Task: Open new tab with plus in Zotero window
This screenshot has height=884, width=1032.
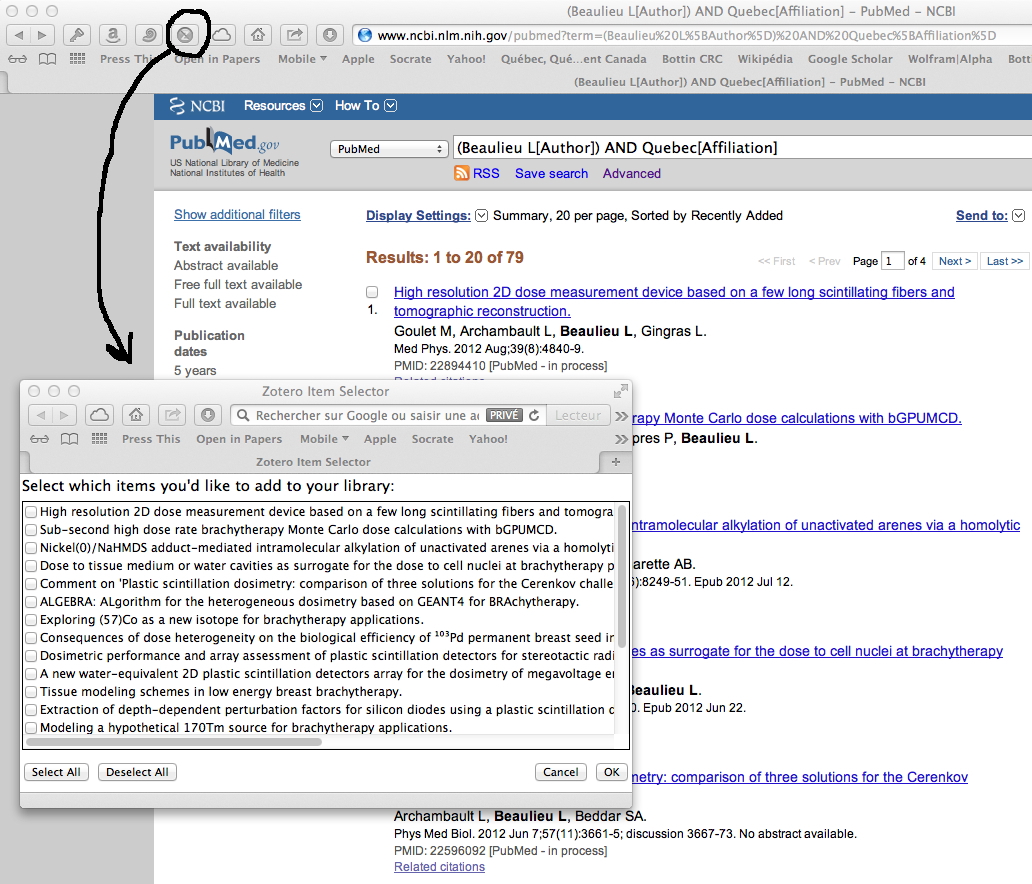Action: click(615, 462)
